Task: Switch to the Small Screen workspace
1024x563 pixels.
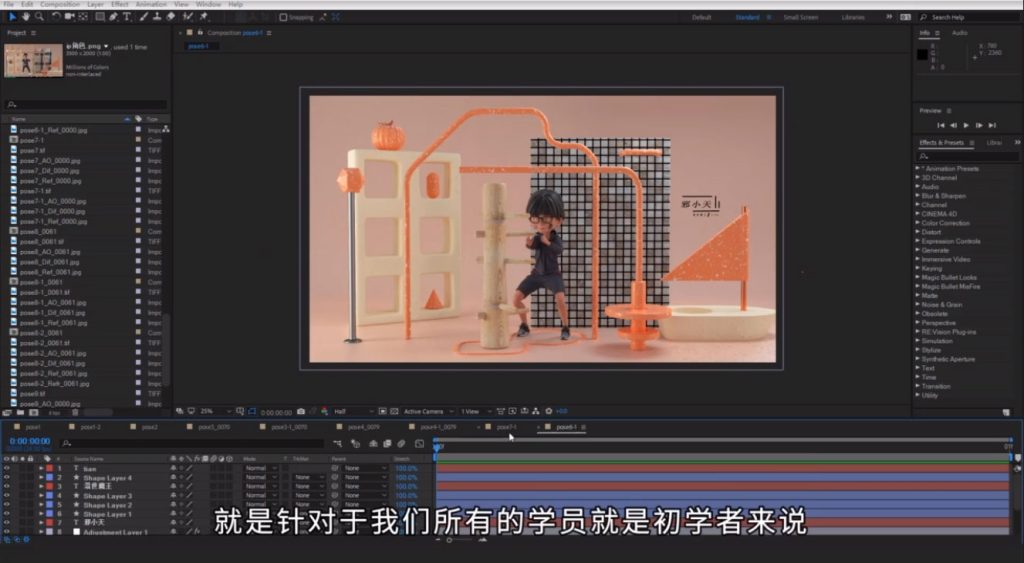Action: [x=800, y=17]
